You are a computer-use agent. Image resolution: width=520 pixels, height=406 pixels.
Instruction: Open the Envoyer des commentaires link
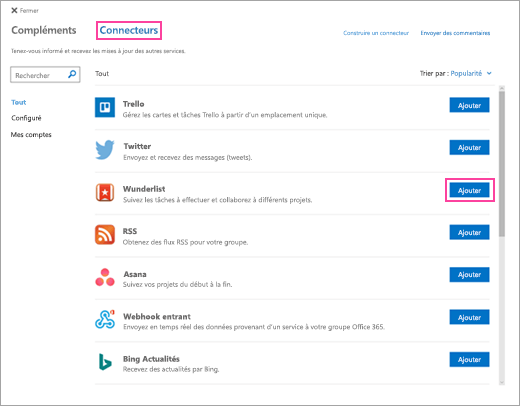(455, 33)
